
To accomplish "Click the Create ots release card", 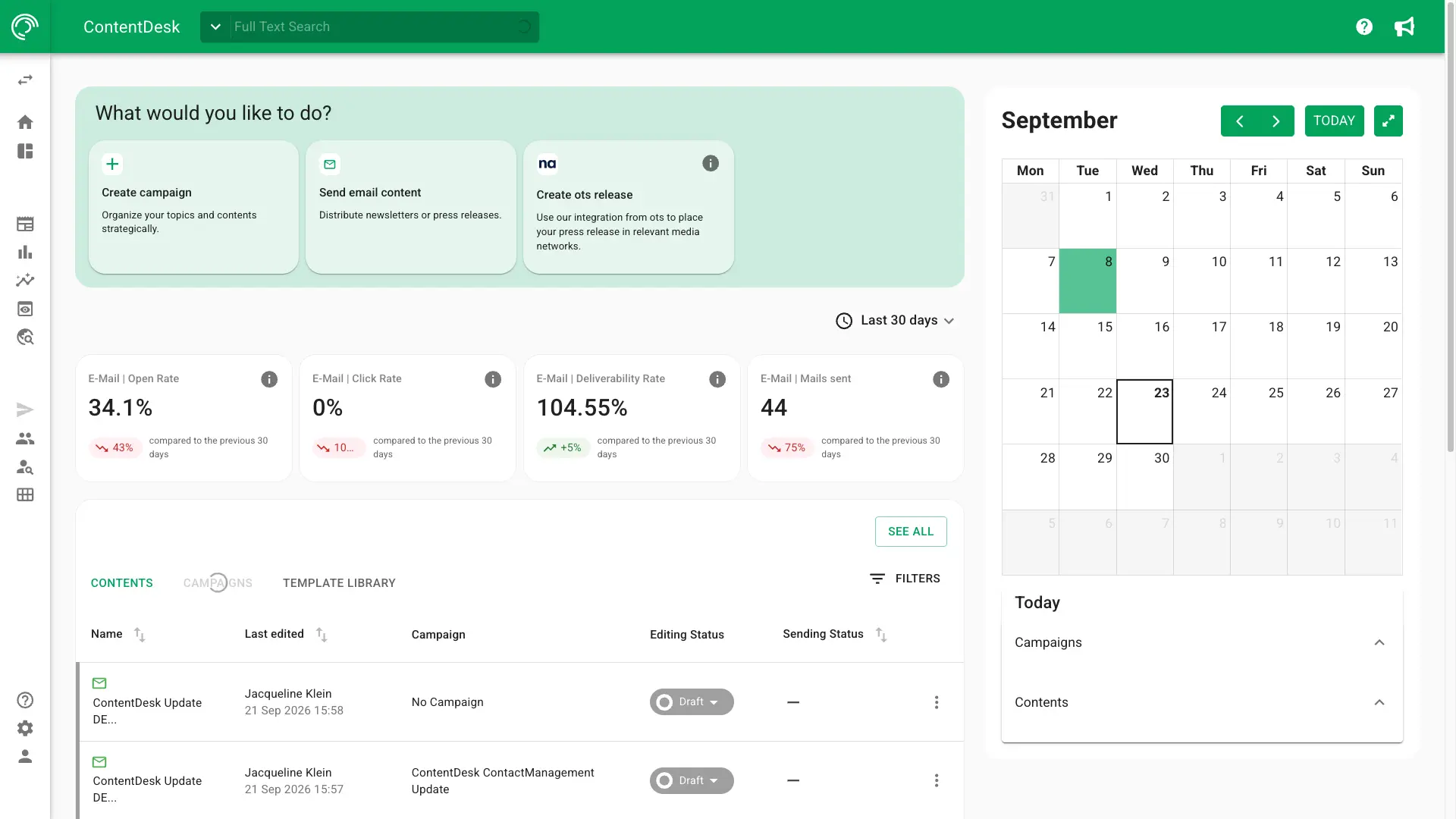I will point(628,207).
